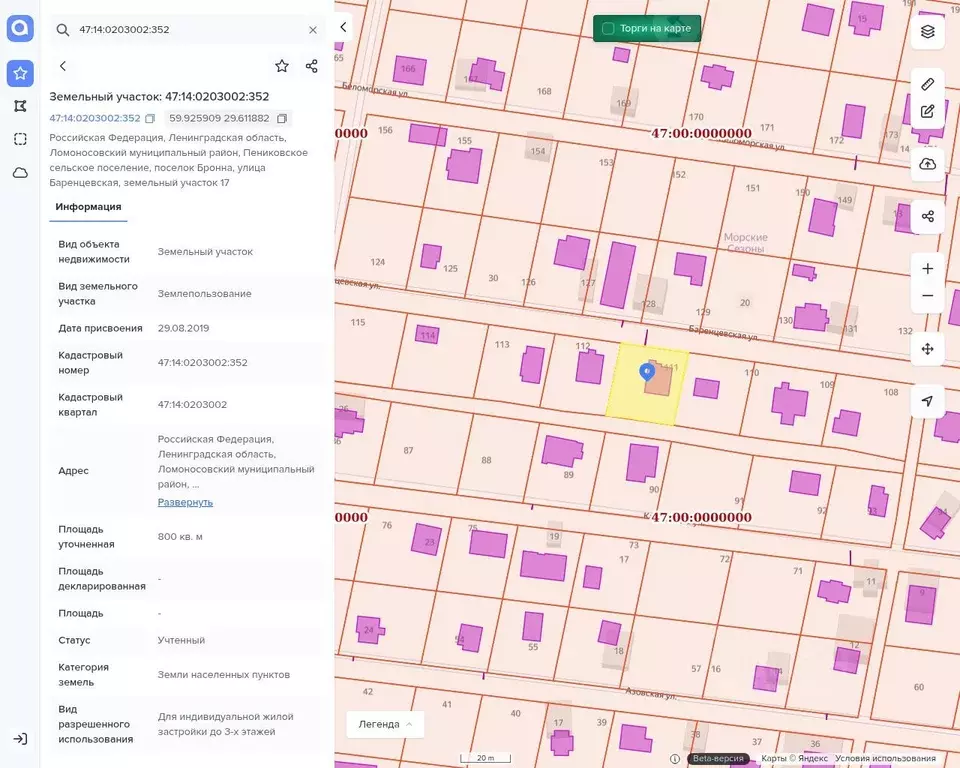Collapse the side panel with chevron

[x=343, y=27]
